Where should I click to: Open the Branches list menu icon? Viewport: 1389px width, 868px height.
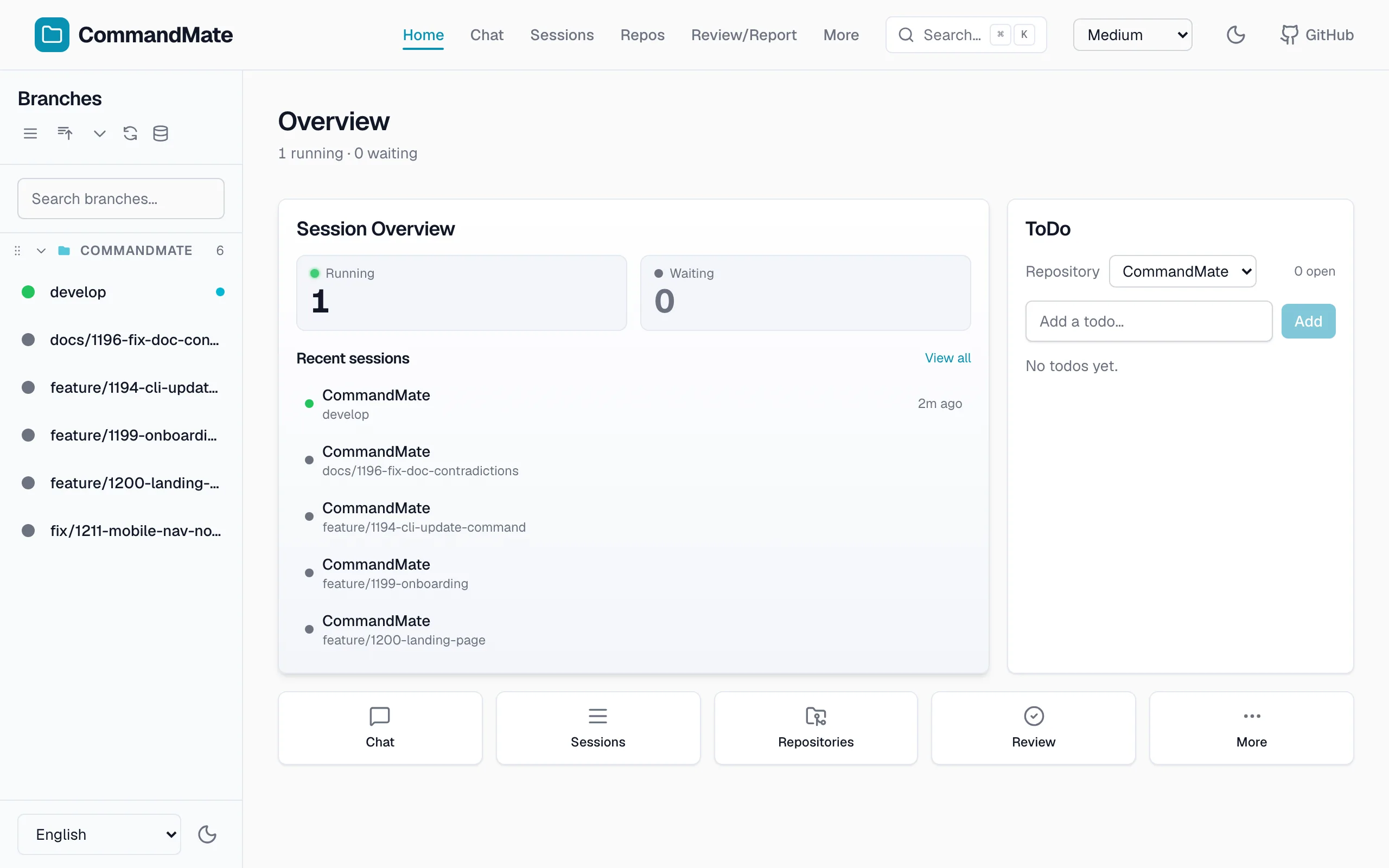point(30,134)
